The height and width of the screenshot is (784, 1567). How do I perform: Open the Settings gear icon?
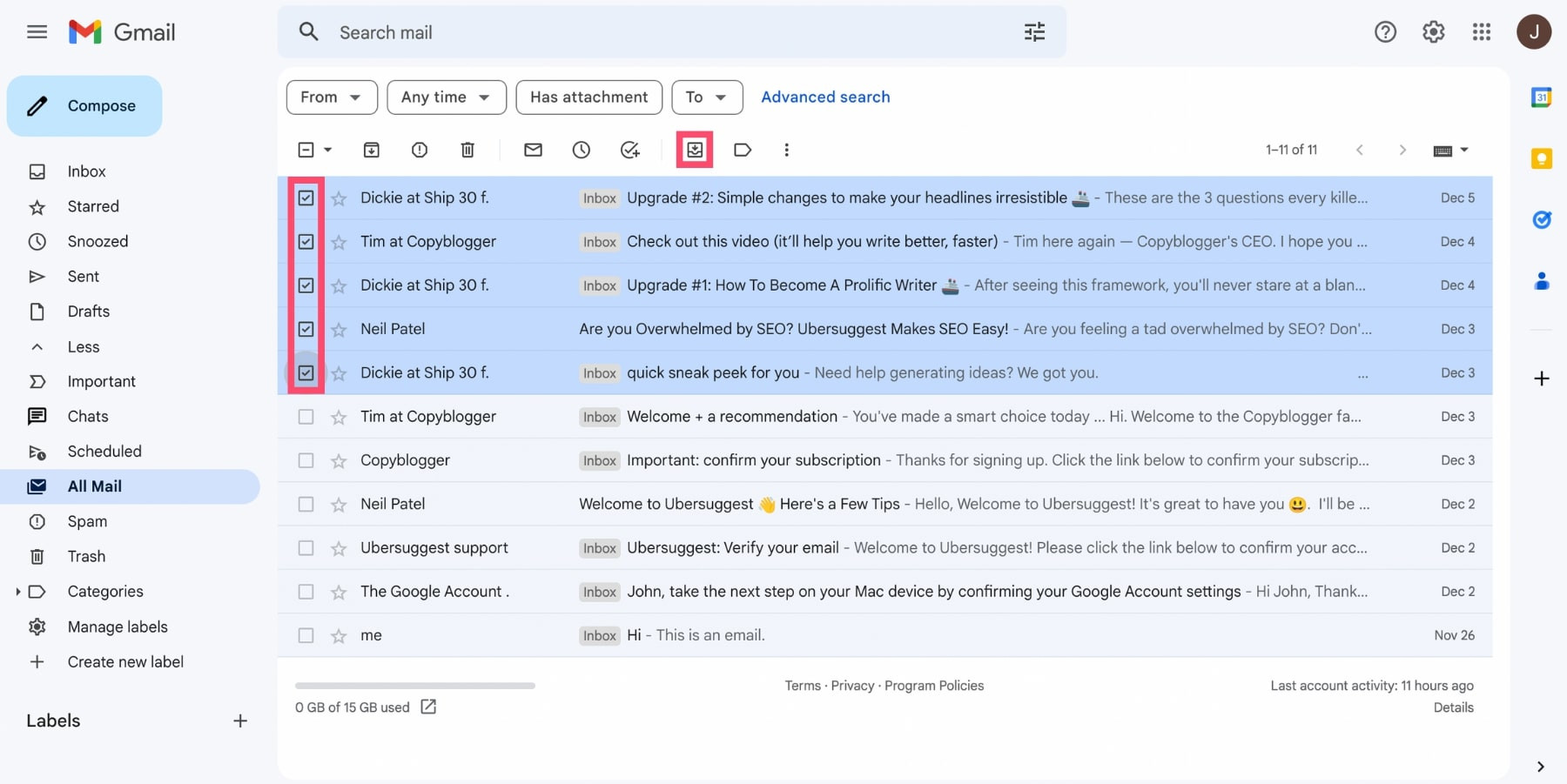tap(1433, 32)
